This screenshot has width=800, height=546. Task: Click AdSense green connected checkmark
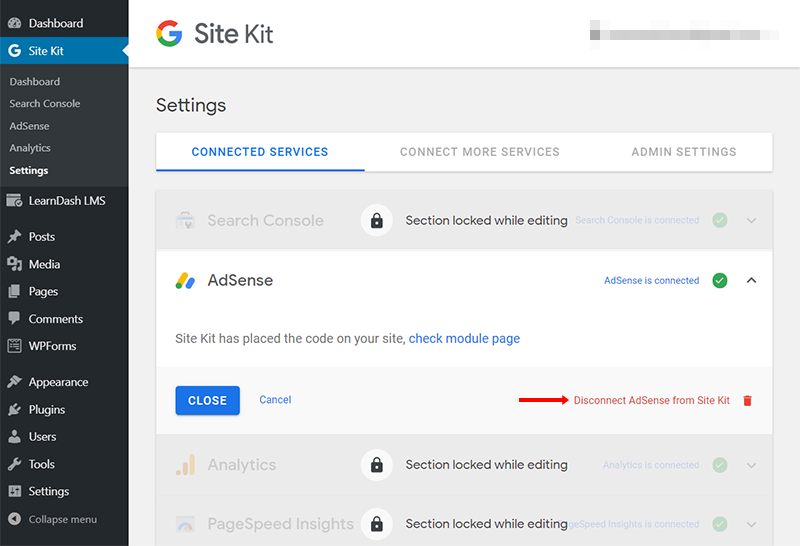pos(720,280)
